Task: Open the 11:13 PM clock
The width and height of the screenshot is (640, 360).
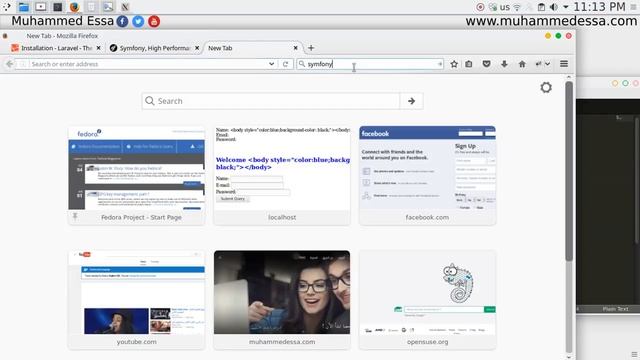Action: coord(599,7)
